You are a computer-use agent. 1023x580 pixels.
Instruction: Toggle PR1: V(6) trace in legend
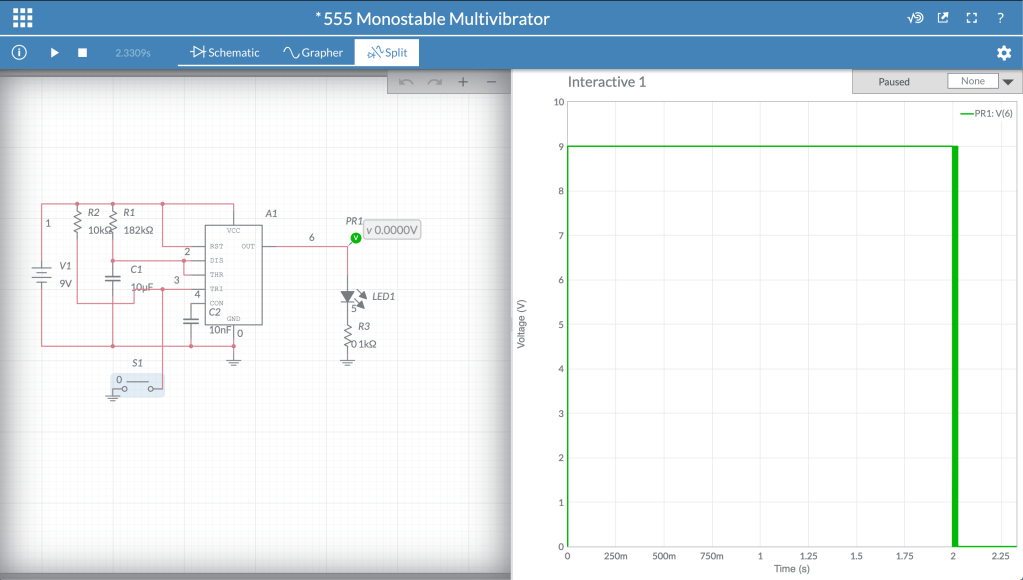(986, 114)
